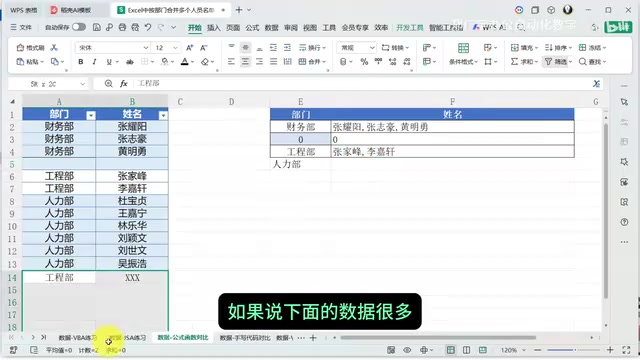Click the Print preview icon
This screenshot has width=640, height=360.
[x=135, y=27]
